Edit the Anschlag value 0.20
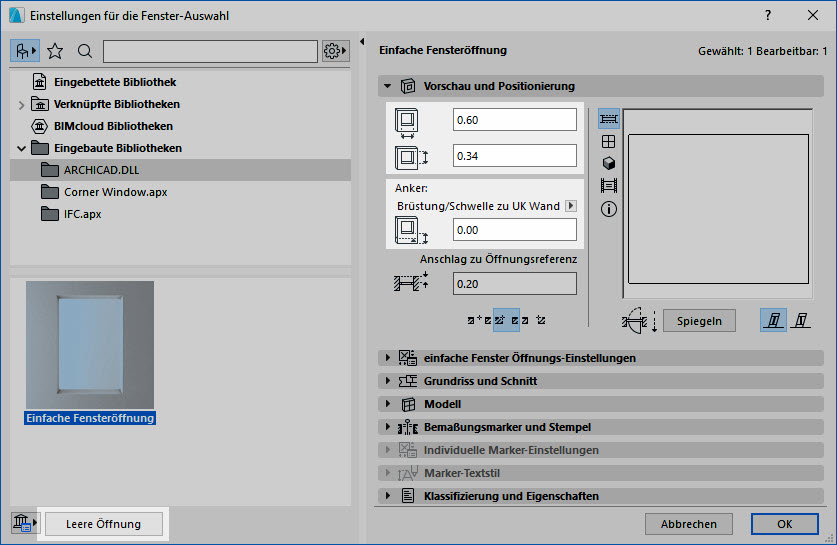 pos(515,284)
